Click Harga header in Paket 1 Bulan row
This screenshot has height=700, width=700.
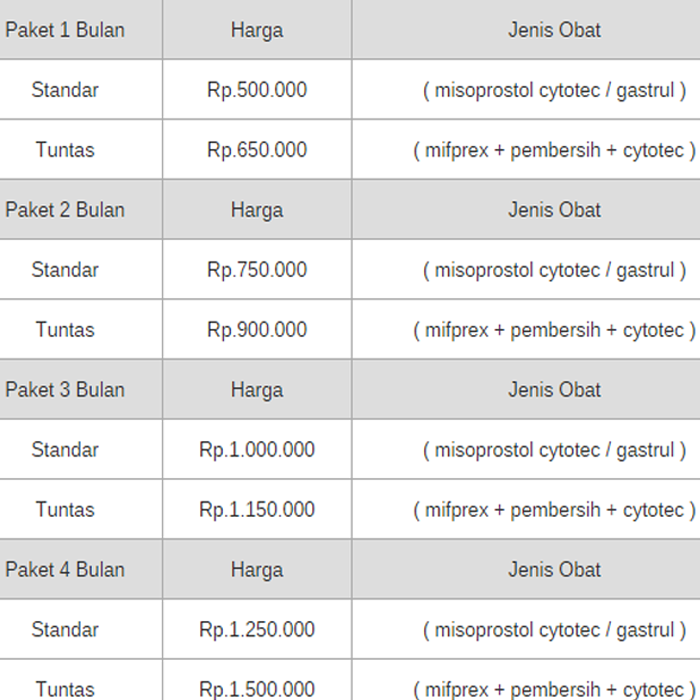point(257,30)
